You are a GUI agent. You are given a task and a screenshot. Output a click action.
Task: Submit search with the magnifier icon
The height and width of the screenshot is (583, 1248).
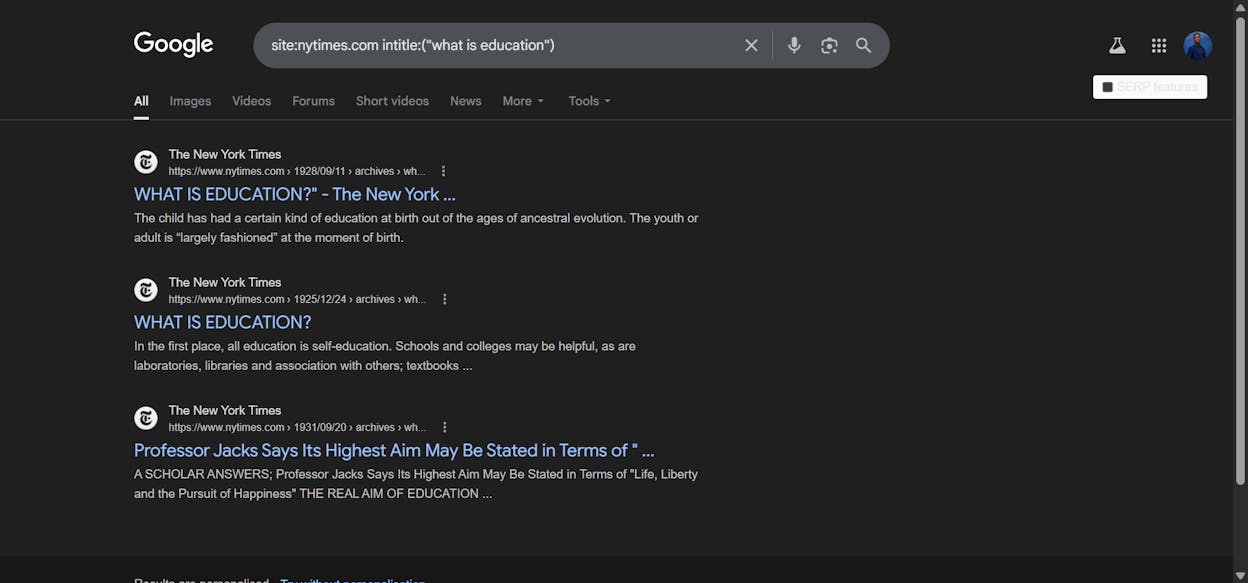coord(864,45)
